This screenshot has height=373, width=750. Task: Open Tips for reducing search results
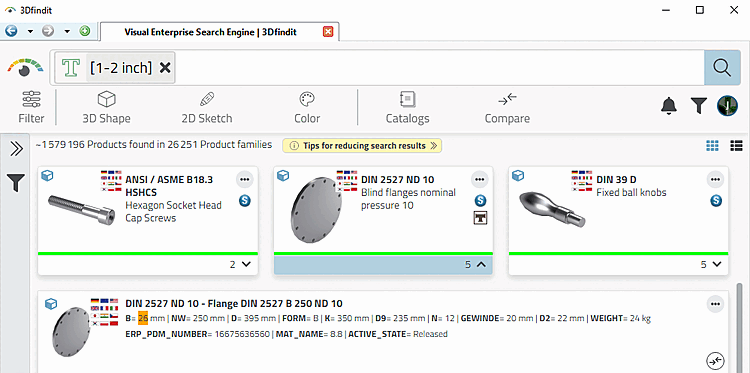pos(362,145)
